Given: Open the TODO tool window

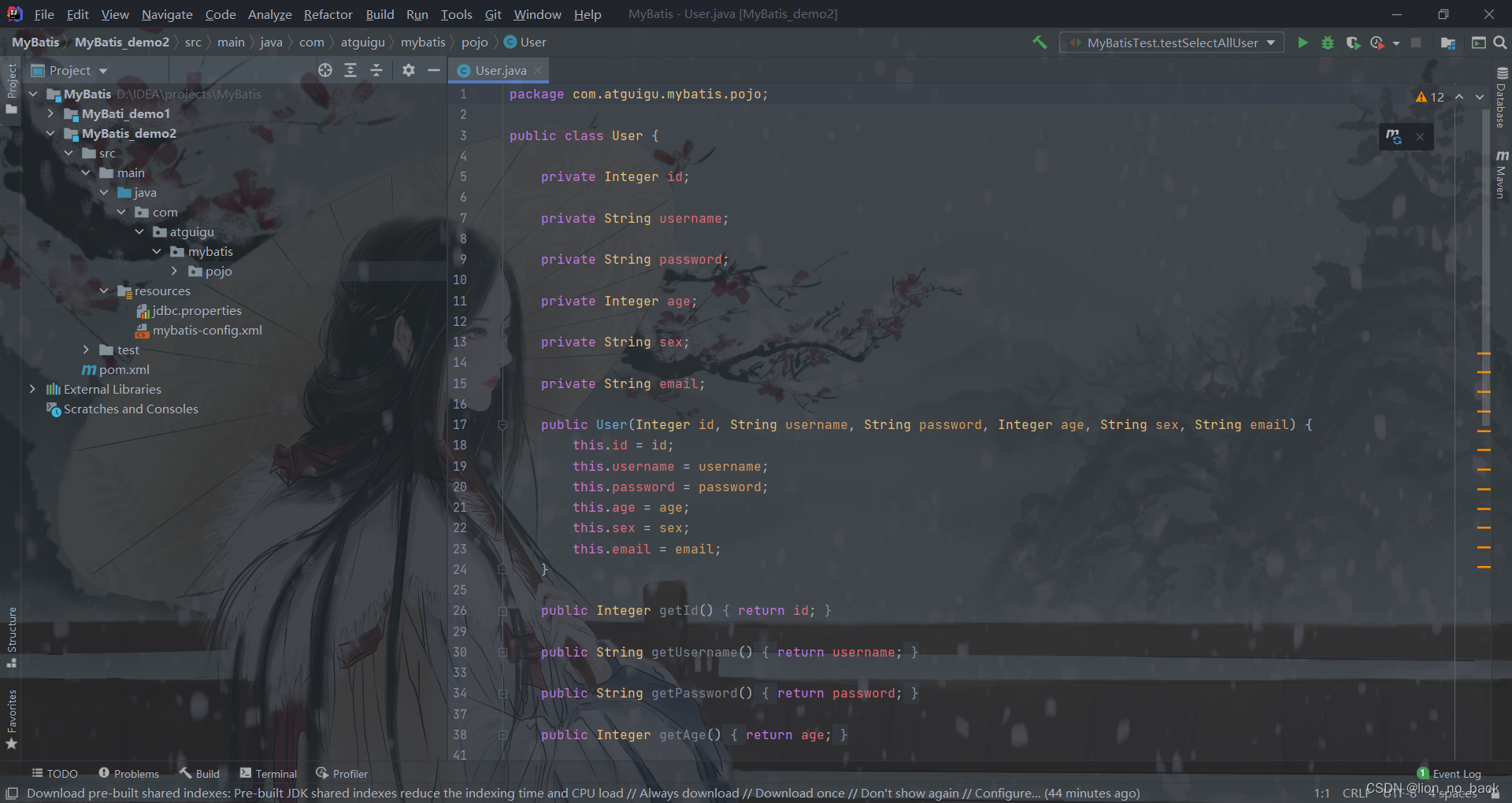Looking at the screenshot, I should [x=54, y=773].
